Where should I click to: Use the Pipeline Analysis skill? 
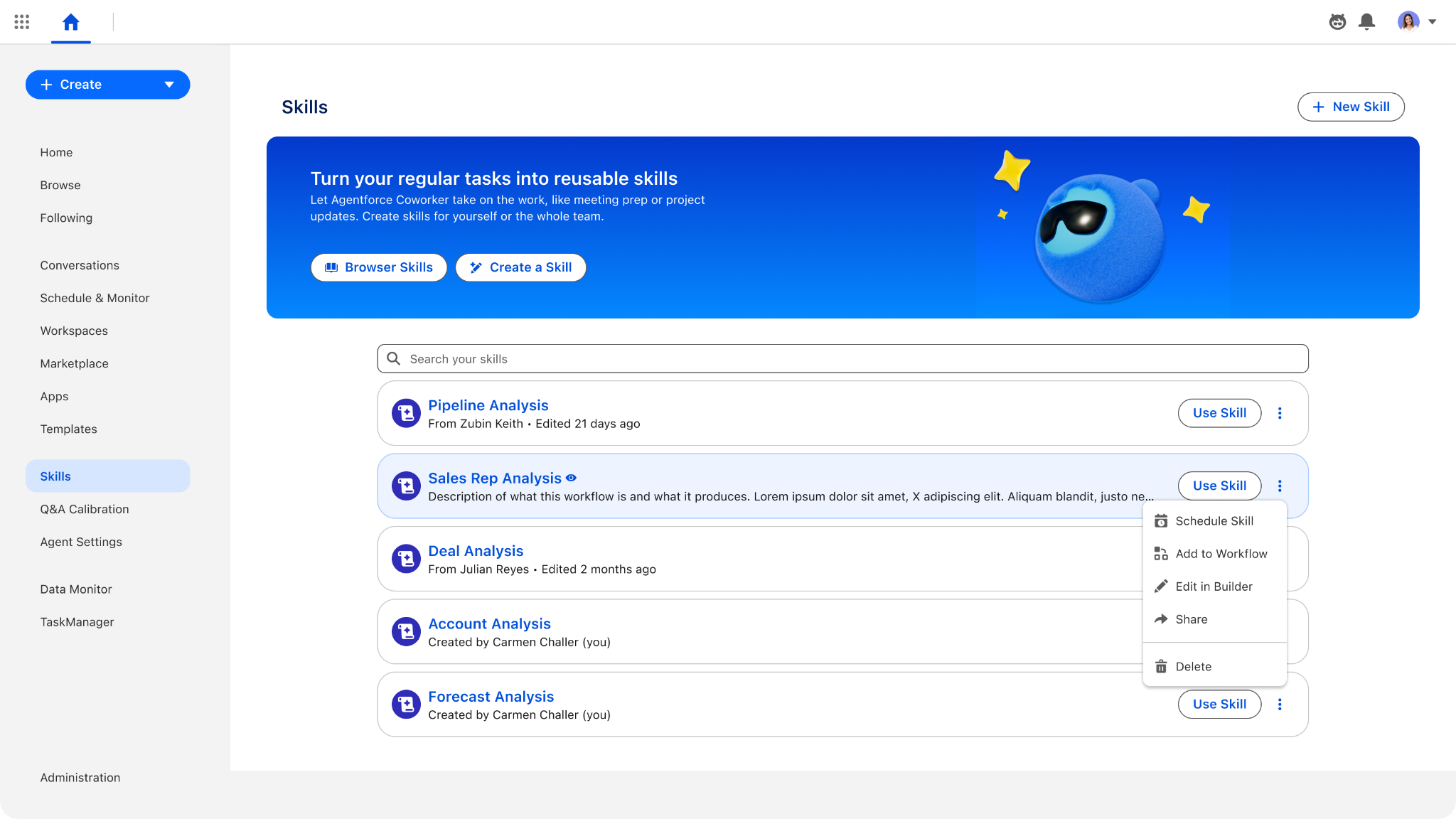1219,413
